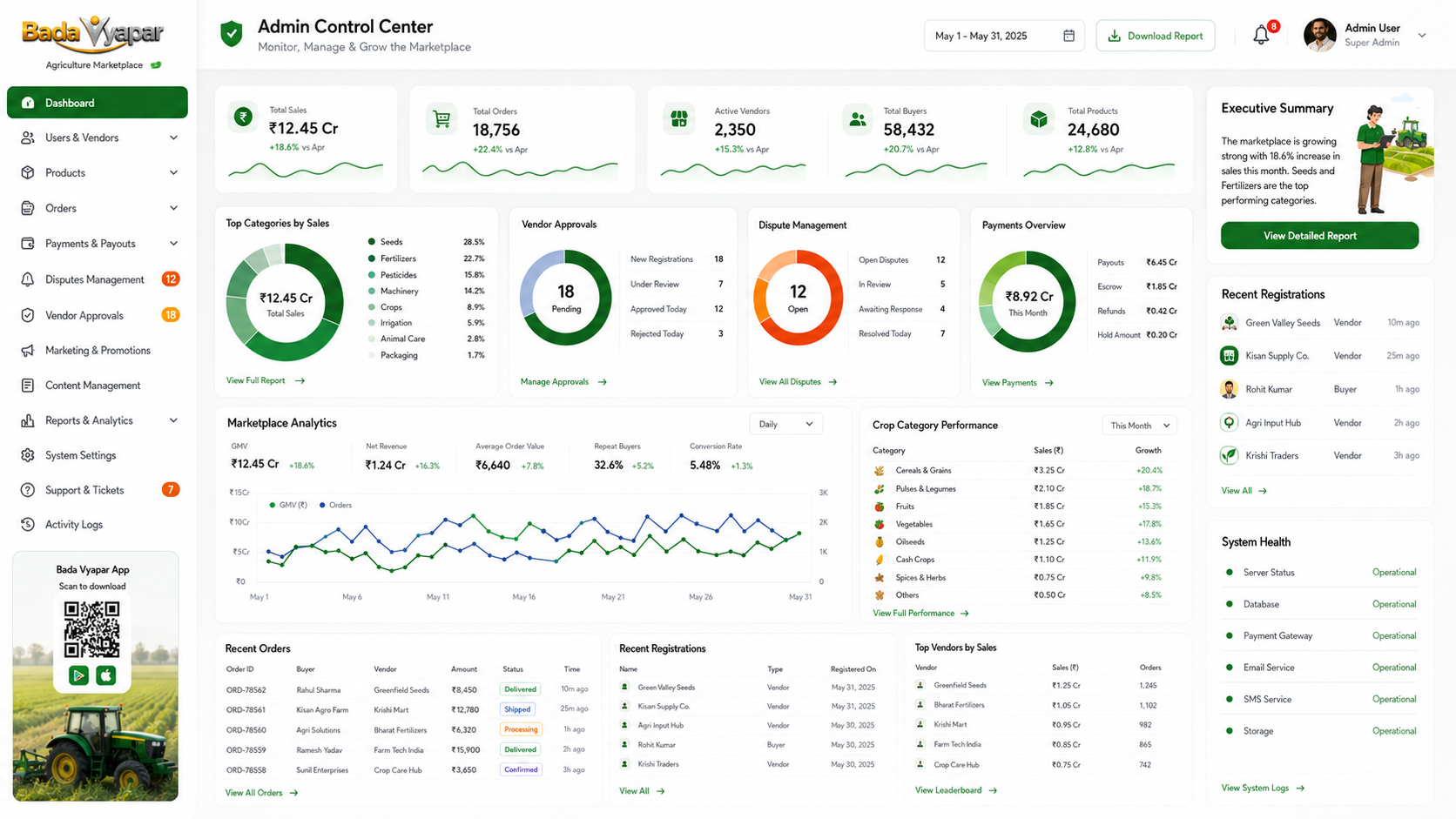Click the Seeds legend color dot
This screenshot has height=819, width=1456.
pyautogui.click(x=372, y=242)
